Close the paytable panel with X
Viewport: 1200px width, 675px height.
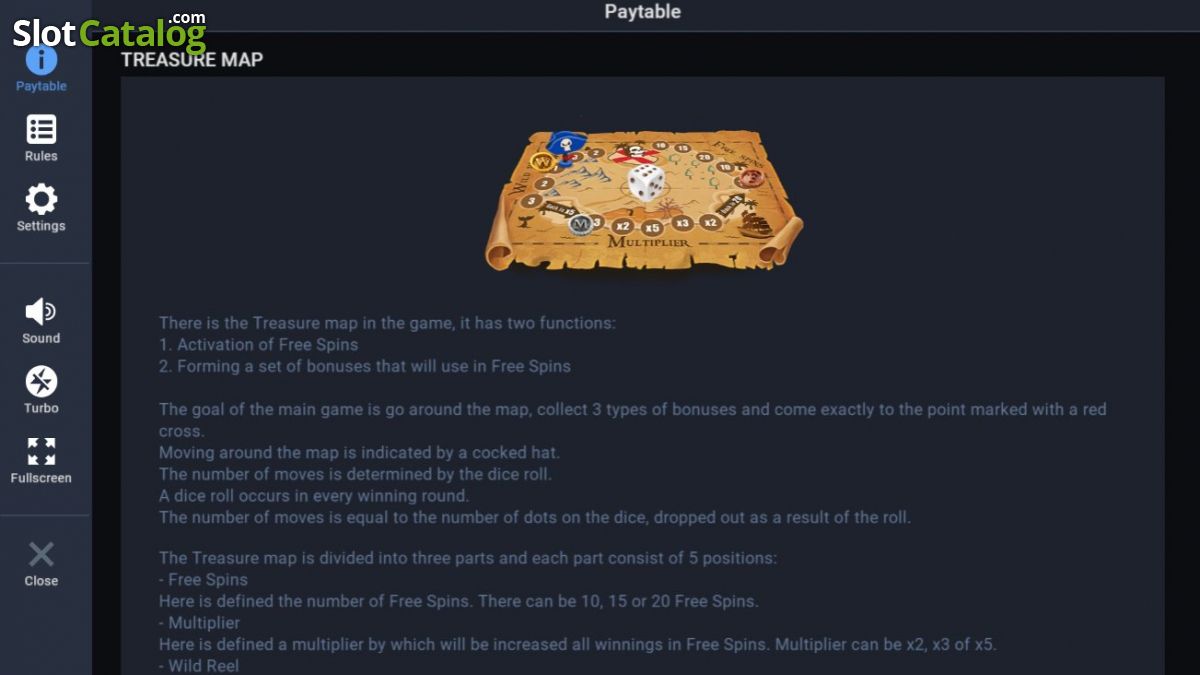coord(41,555)
